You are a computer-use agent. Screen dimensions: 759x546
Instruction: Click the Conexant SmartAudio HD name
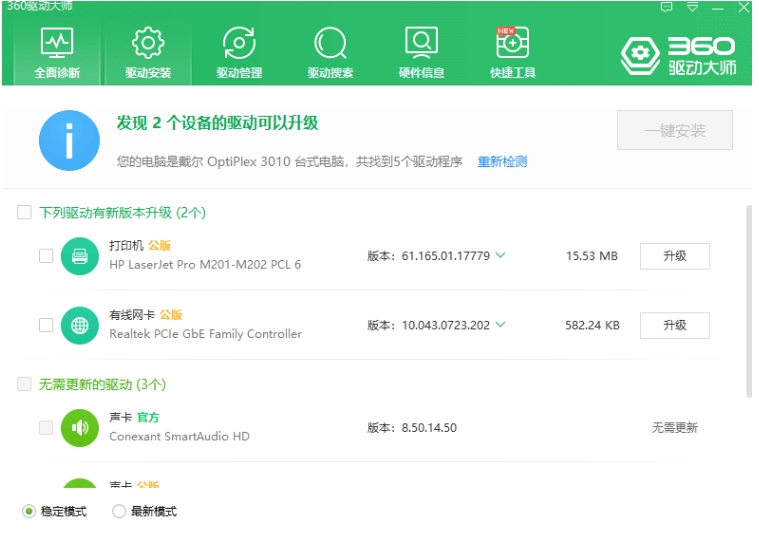coord(179,437)
